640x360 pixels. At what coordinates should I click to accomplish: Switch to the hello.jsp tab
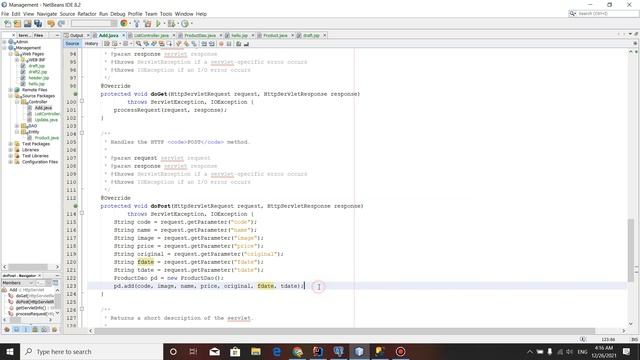pyautogui.click(x=240, y=36)
